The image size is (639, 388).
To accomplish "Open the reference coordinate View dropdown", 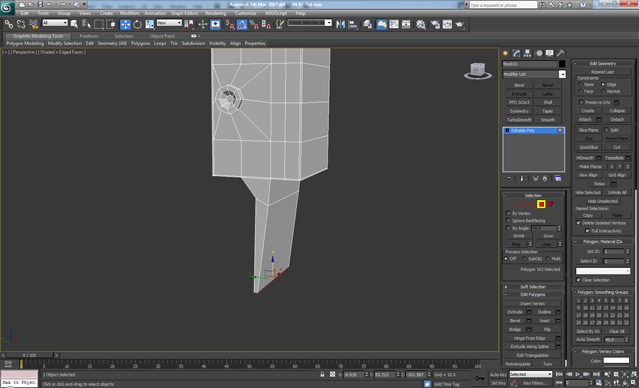I will tap(169, 23).
